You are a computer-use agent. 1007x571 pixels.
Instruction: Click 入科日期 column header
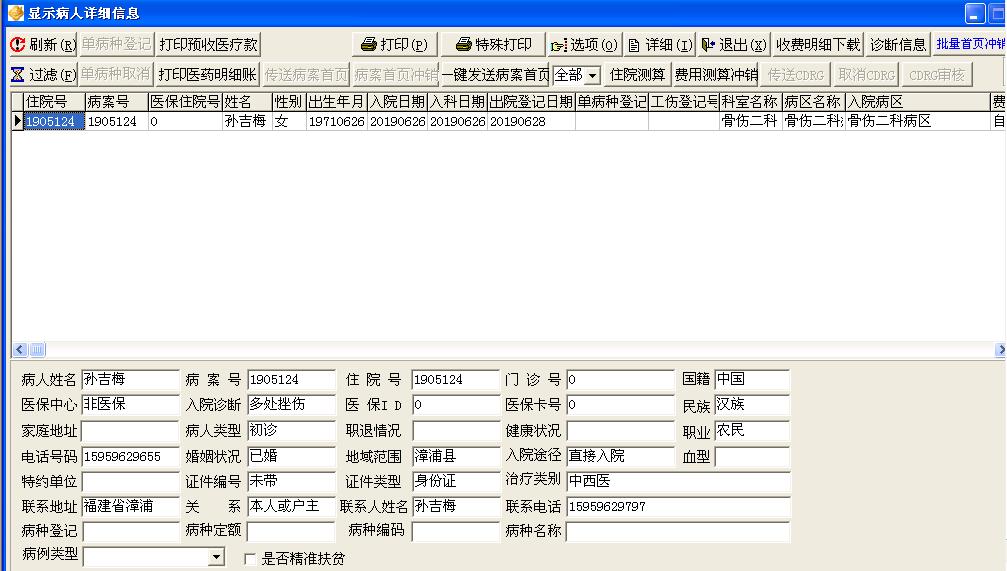pyautogui.click(x=458, y=101)
